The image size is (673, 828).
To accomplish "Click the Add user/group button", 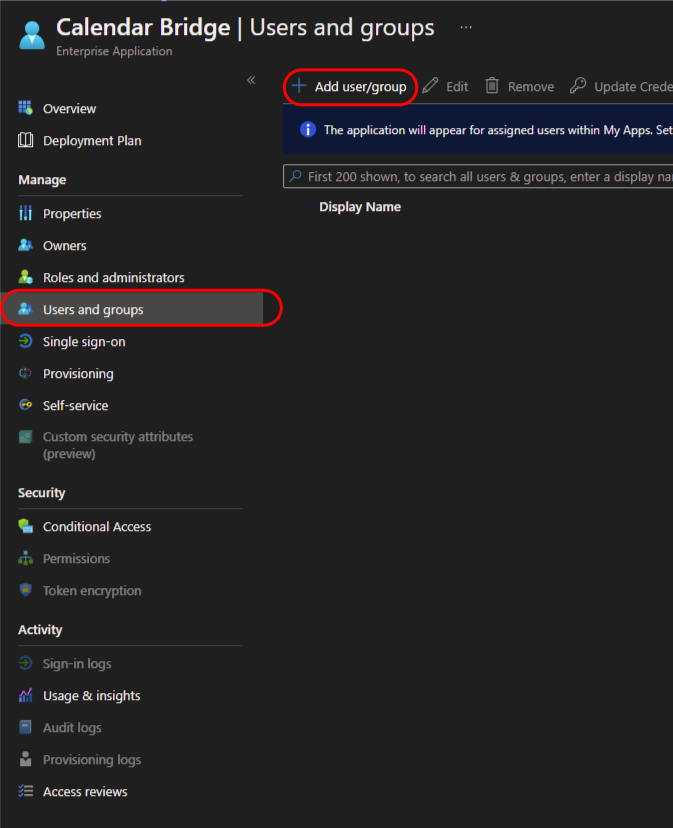I will 350,87.
